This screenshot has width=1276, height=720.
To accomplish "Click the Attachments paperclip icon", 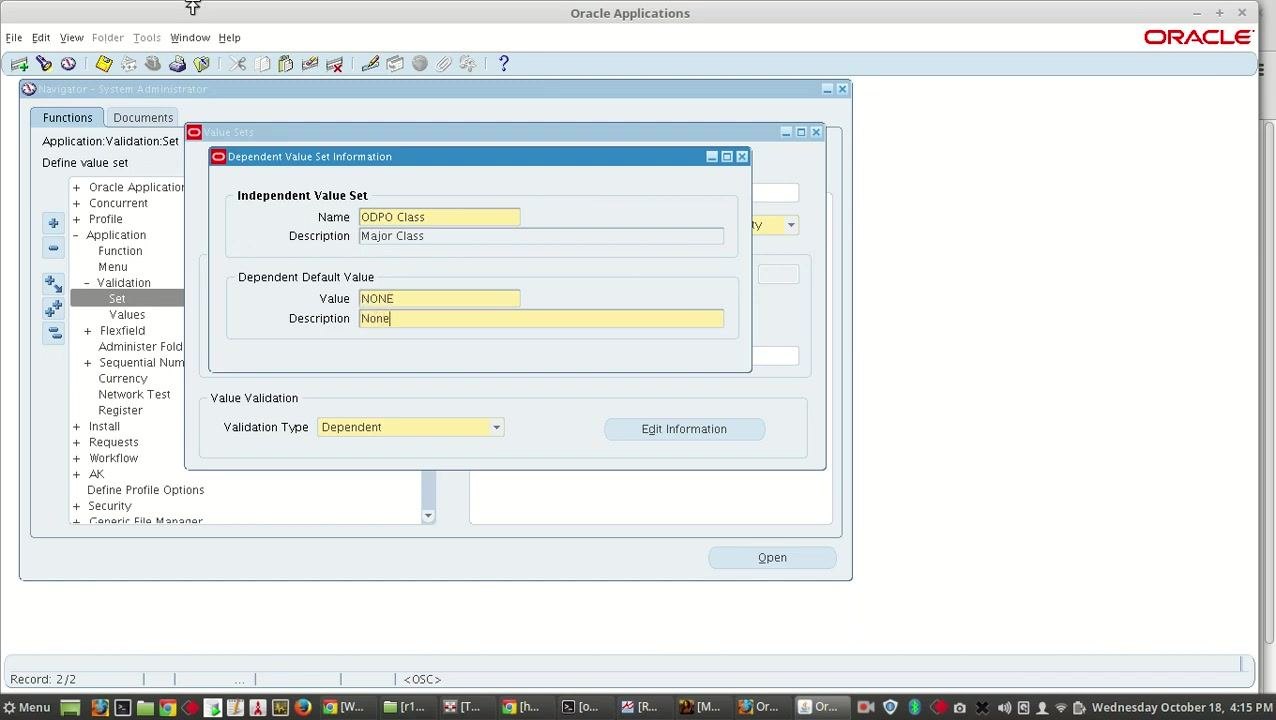I will (444, 64).
